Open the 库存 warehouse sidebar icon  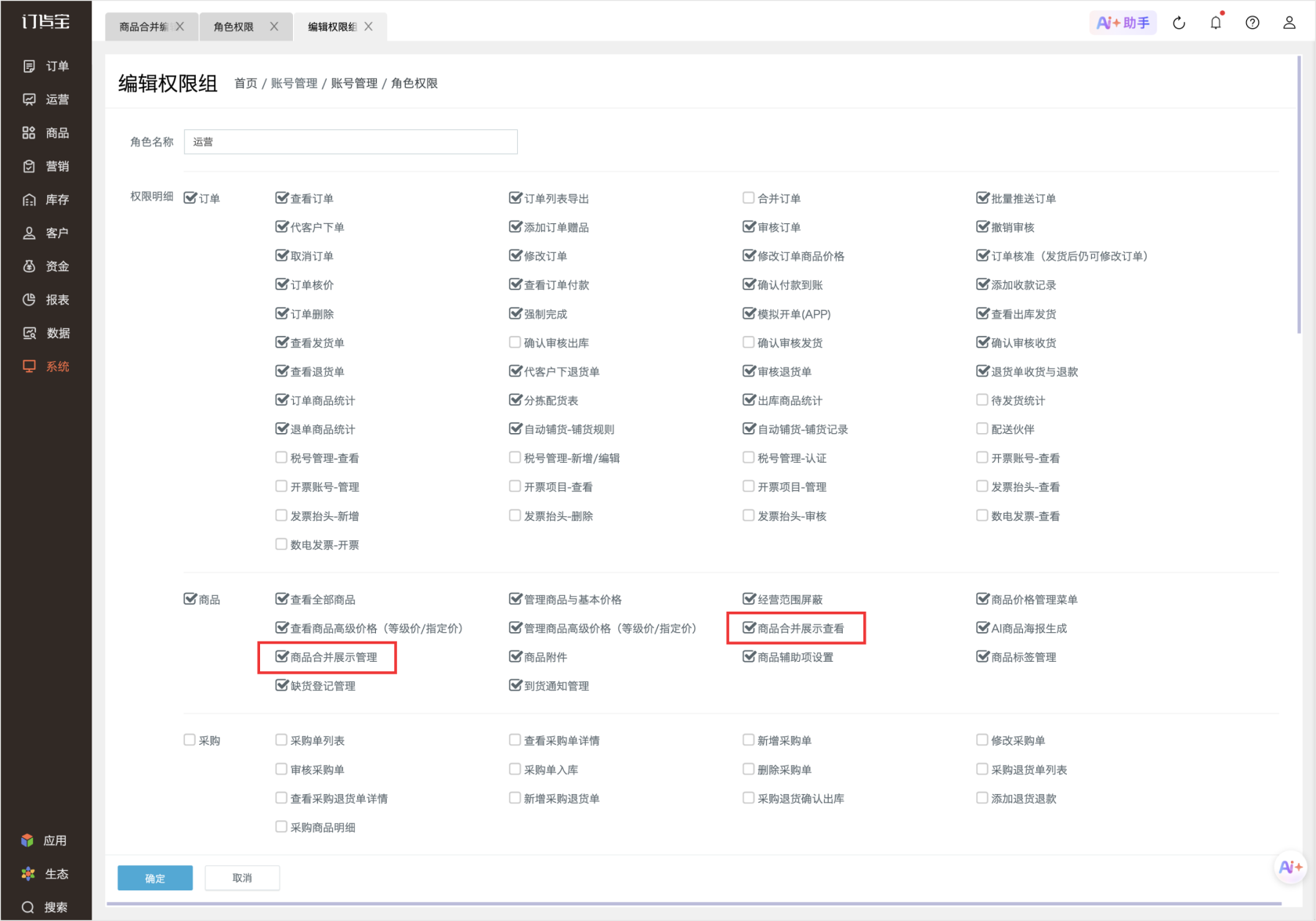pos(29,200)
